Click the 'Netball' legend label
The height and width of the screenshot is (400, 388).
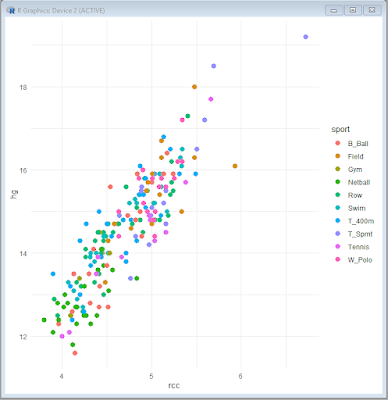tap(359, 182)
